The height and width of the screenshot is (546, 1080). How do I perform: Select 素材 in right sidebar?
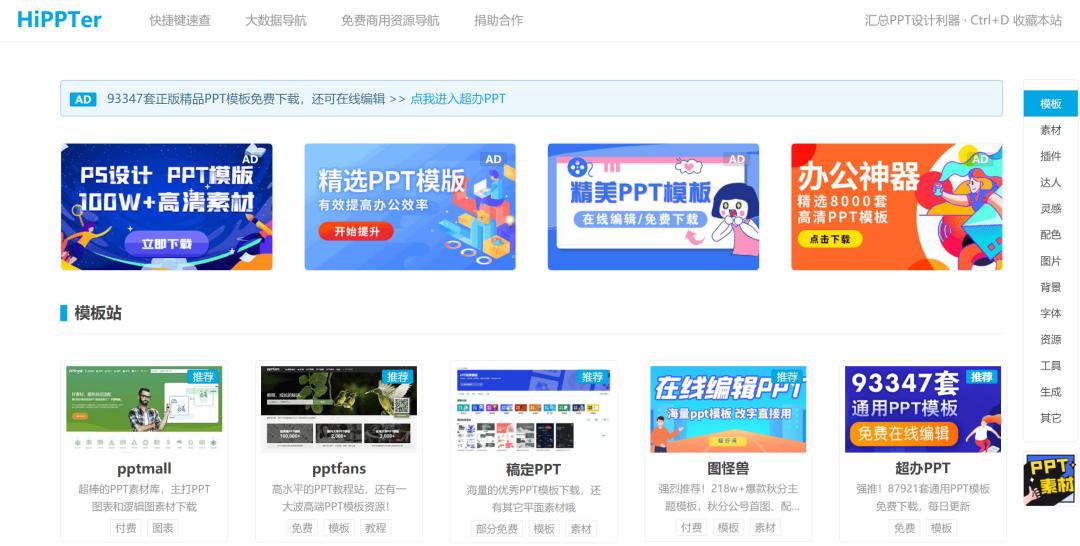click(1050, 130)
